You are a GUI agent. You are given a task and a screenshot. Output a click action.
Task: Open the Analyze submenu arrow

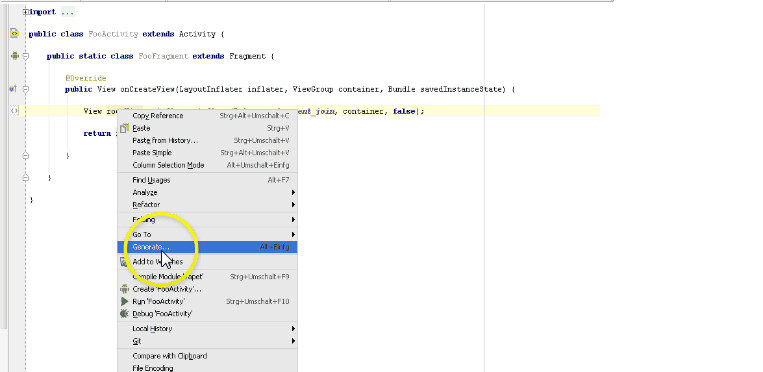point(293,192)
